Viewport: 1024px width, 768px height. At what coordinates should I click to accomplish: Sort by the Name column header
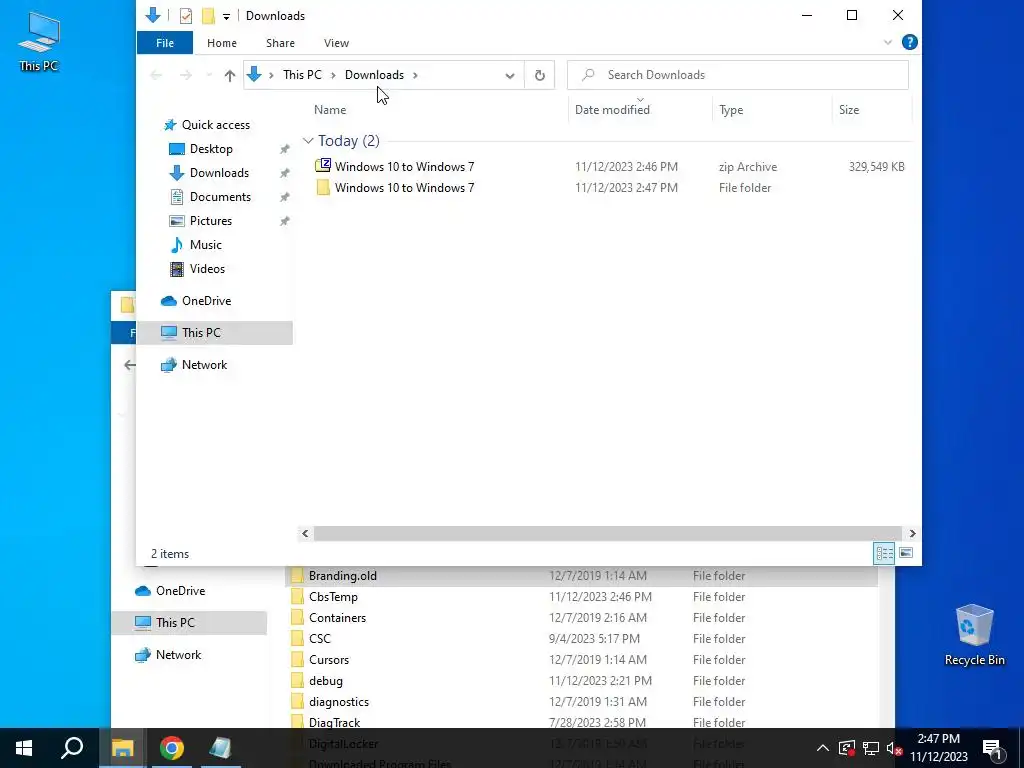(x=330, y=110)
